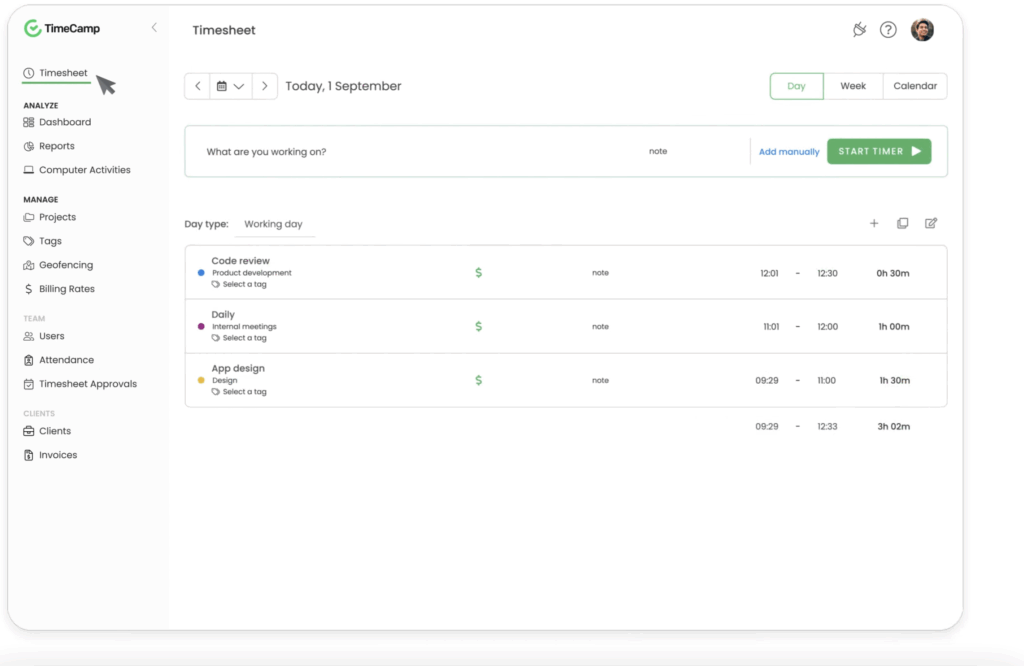Toggle billable dollar icon for App design
Viewport: 1024px width, 666px height.
pos(478,380)
